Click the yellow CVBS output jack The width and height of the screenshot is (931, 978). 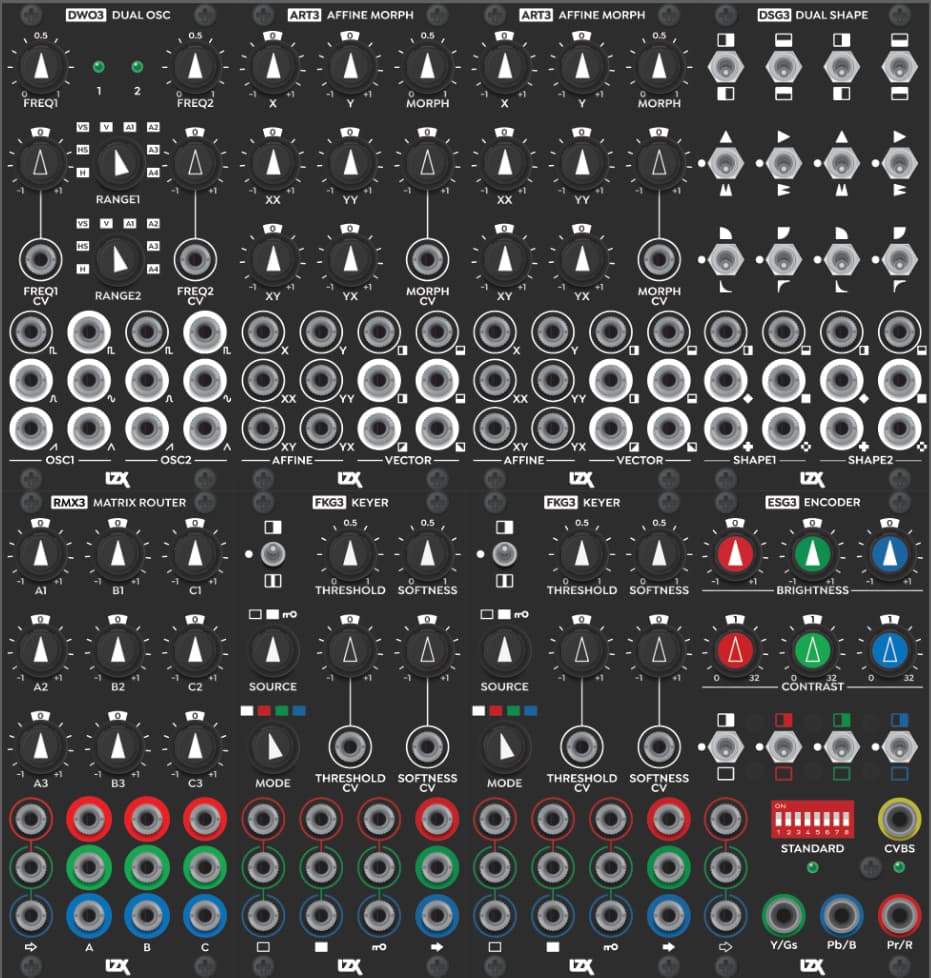pos(899,819)
